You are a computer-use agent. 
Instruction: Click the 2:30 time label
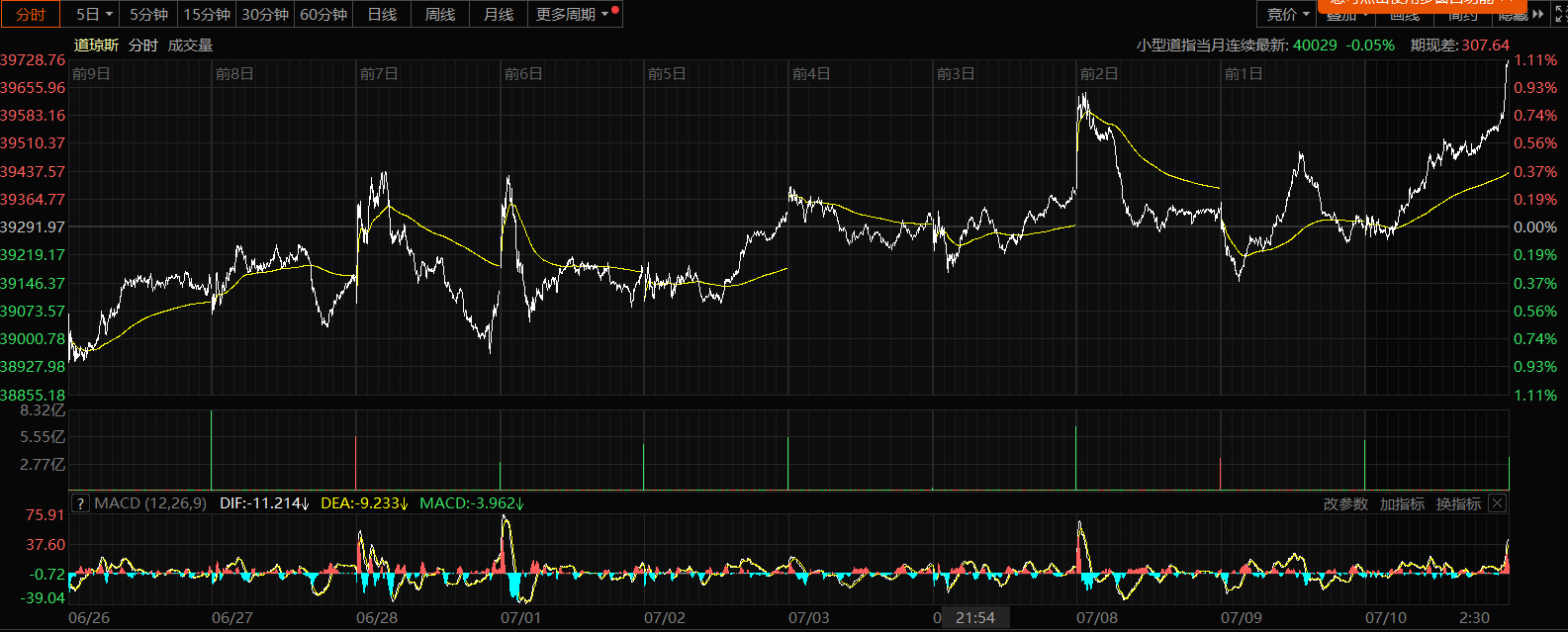click(x=1474, y=618)
